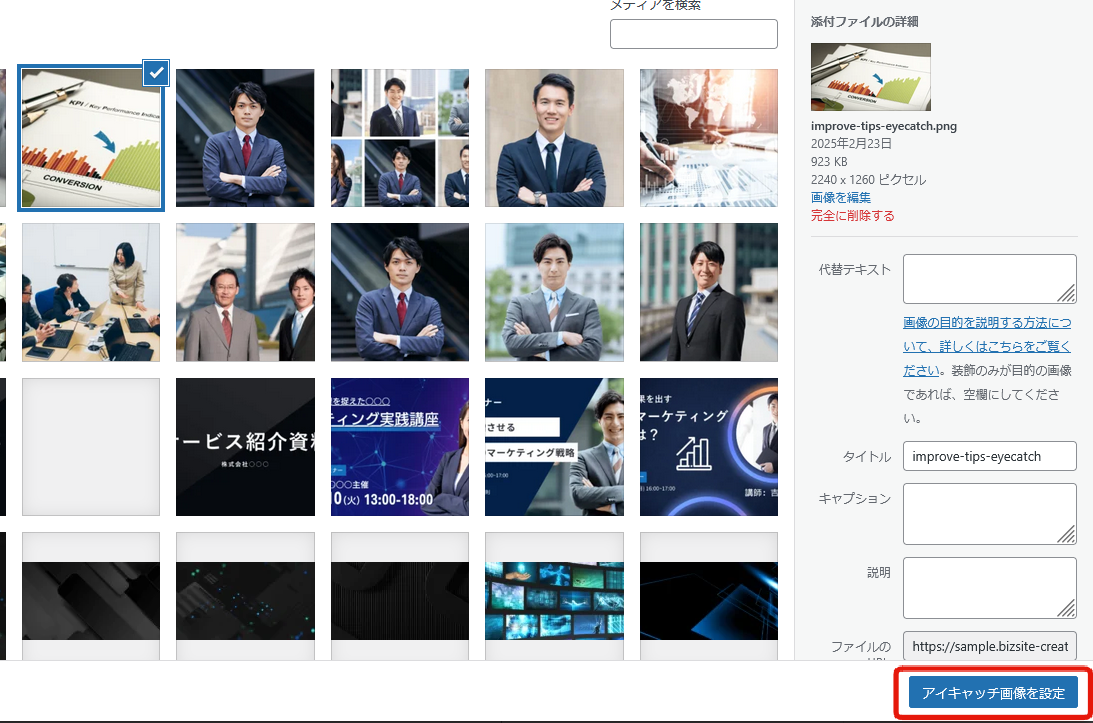Choose the blue light lines dark background
The width and height of the screenshot is (1093, 723).
(x=709, y=597)
